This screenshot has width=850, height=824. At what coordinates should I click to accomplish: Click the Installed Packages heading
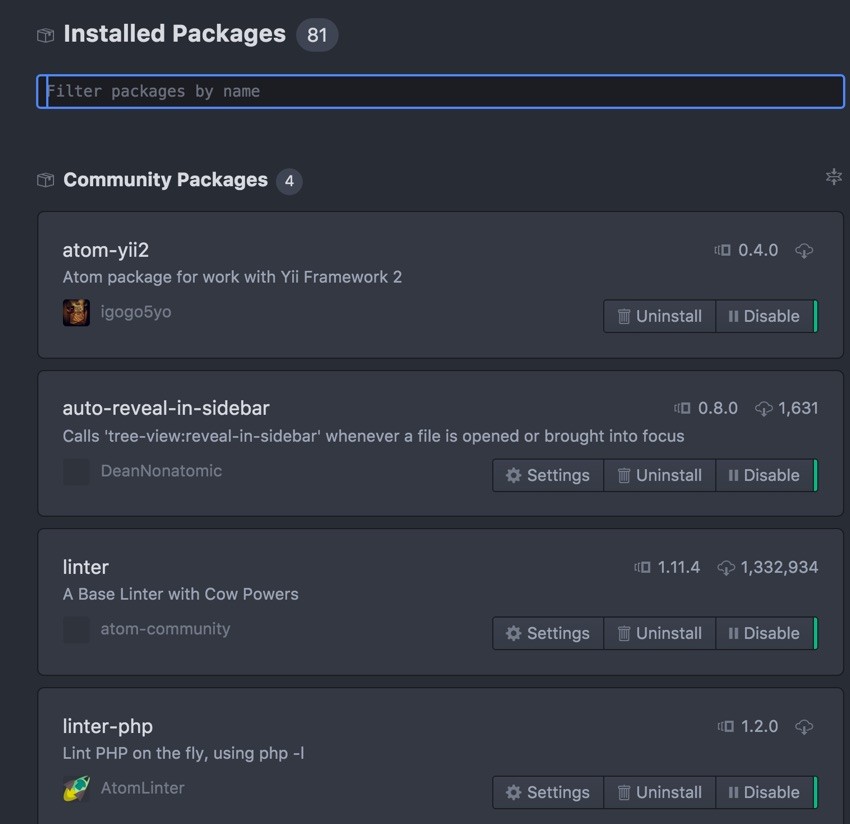[175, 34]
